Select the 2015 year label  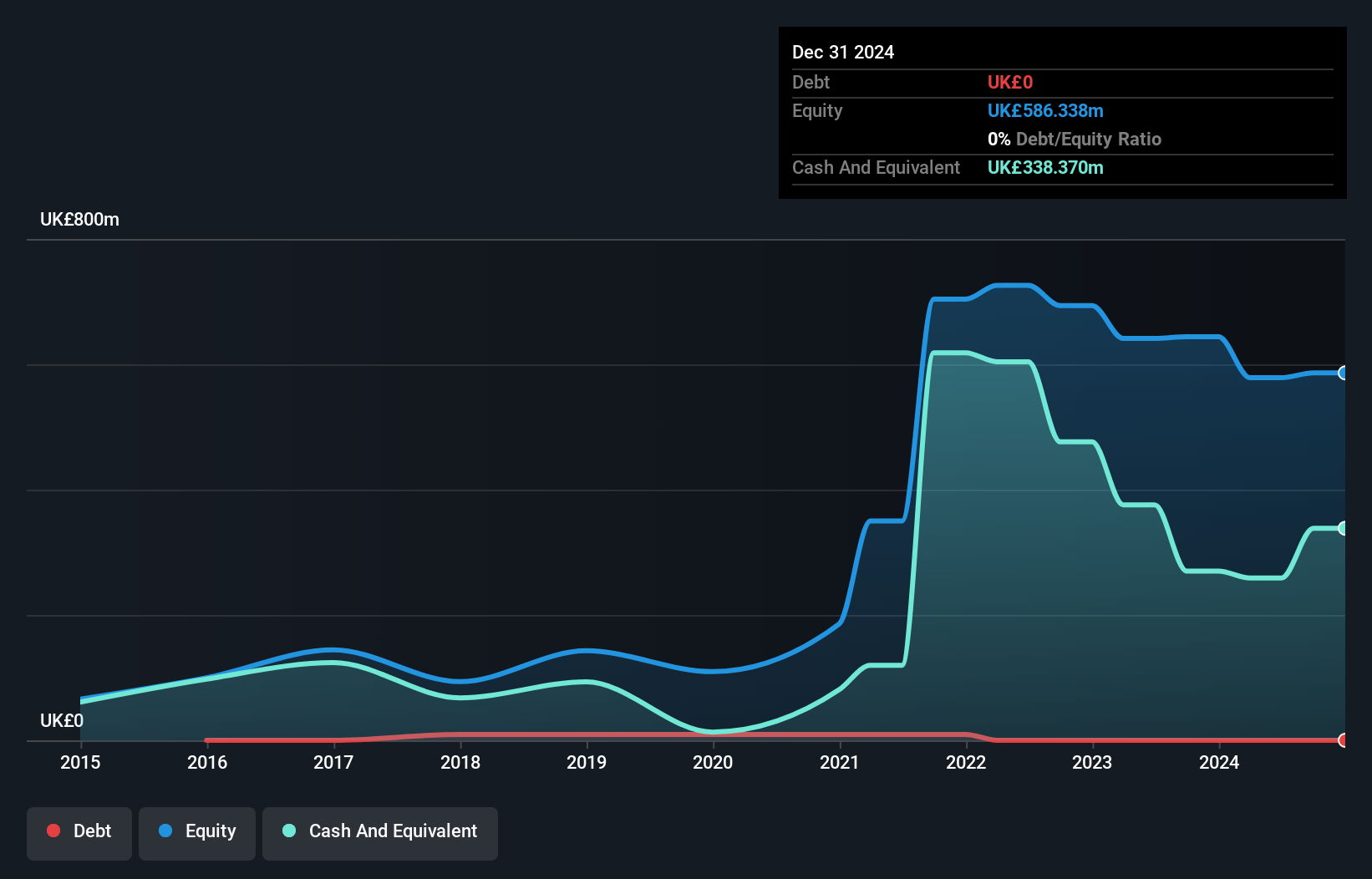pyautogui.click(x=79, y=762)
